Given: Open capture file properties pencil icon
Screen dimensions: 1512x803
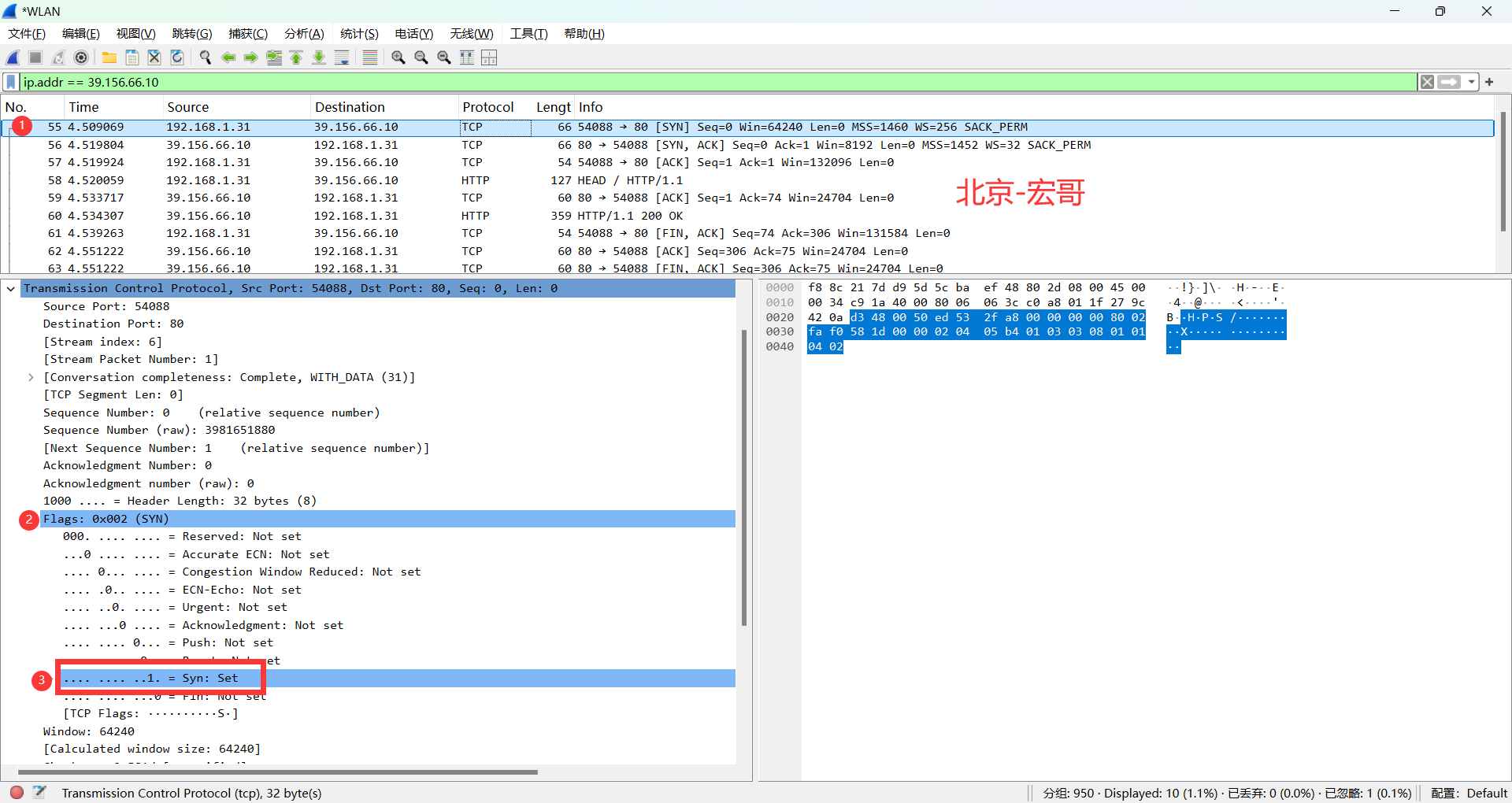Looking at the screenshot, I should point(39,792).
